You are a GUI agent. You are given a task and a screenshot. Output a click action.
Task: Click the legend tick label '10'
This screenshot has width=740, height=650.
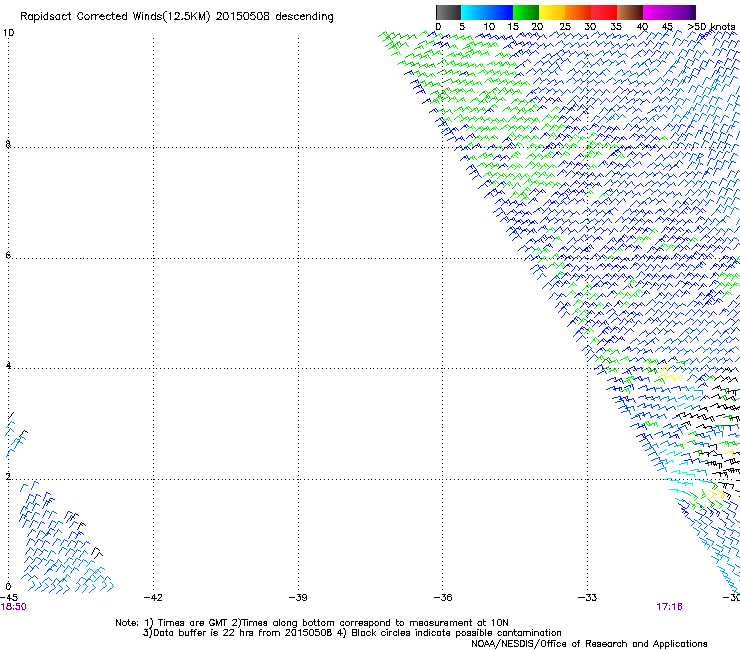pyautogui.click(x=489, y=27)
